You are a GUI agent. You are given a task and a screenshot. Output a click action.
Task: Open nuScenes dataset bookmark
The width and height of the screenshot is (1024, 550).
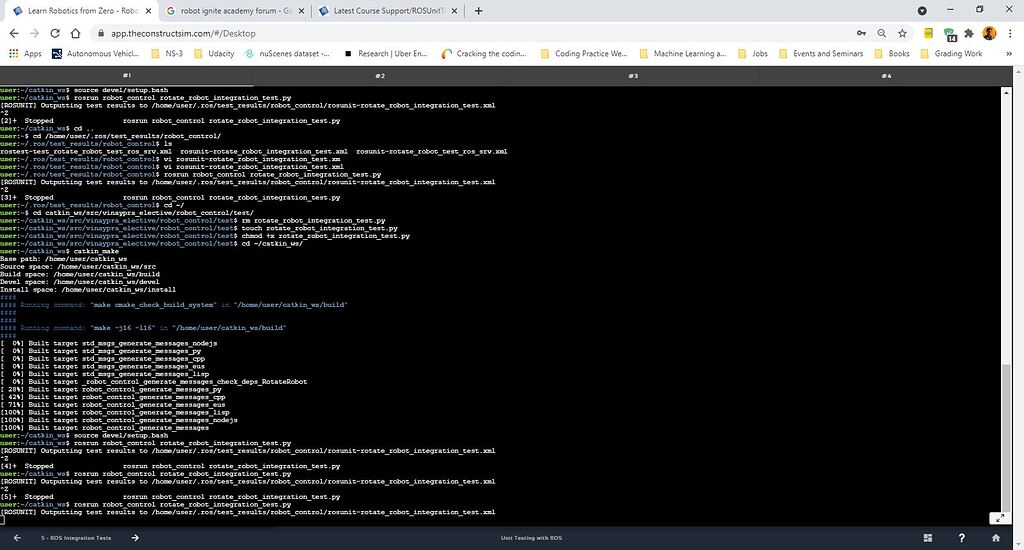[x=287, y=54]
